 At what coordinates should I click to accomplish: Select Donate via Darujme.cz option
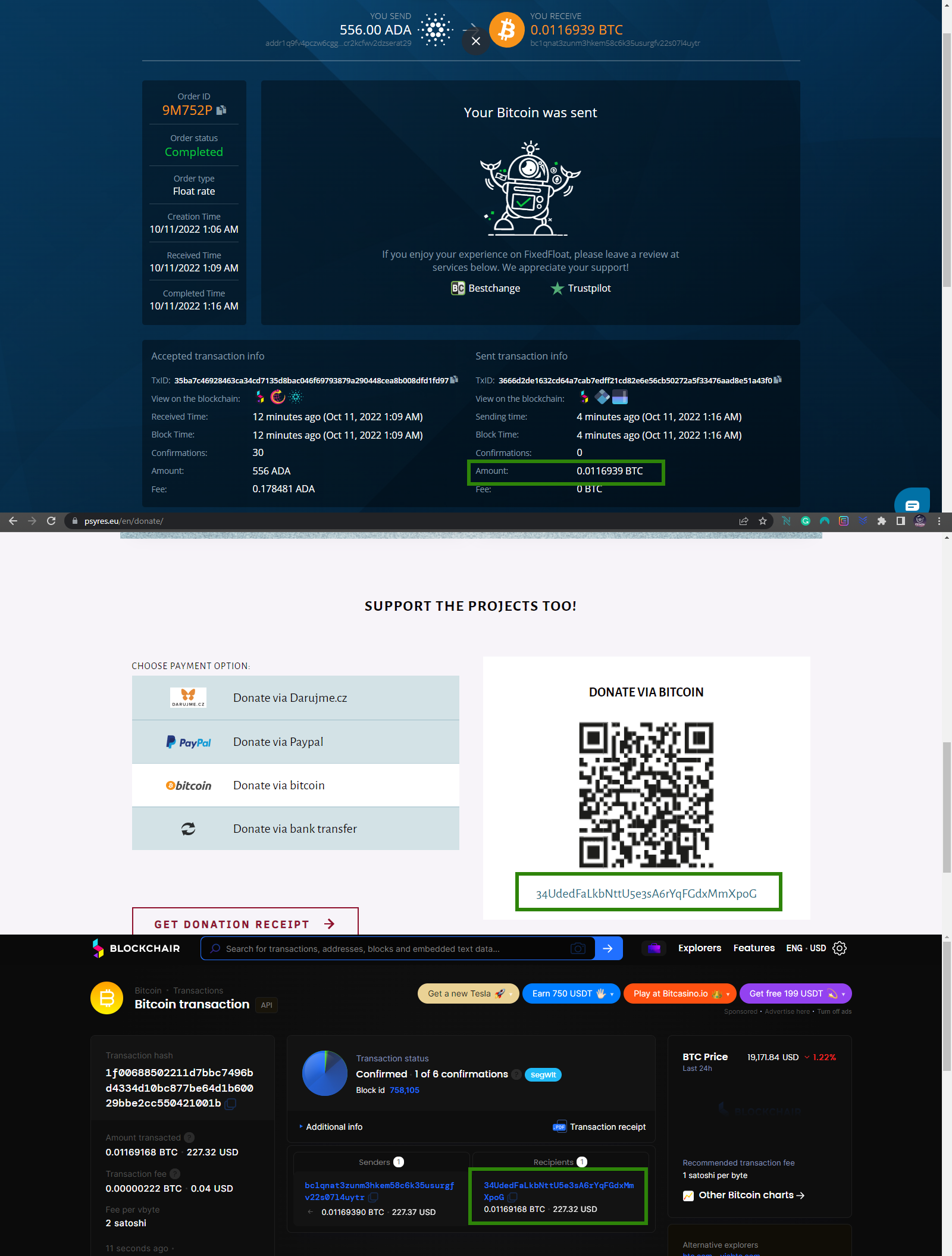tap(296, 698)
